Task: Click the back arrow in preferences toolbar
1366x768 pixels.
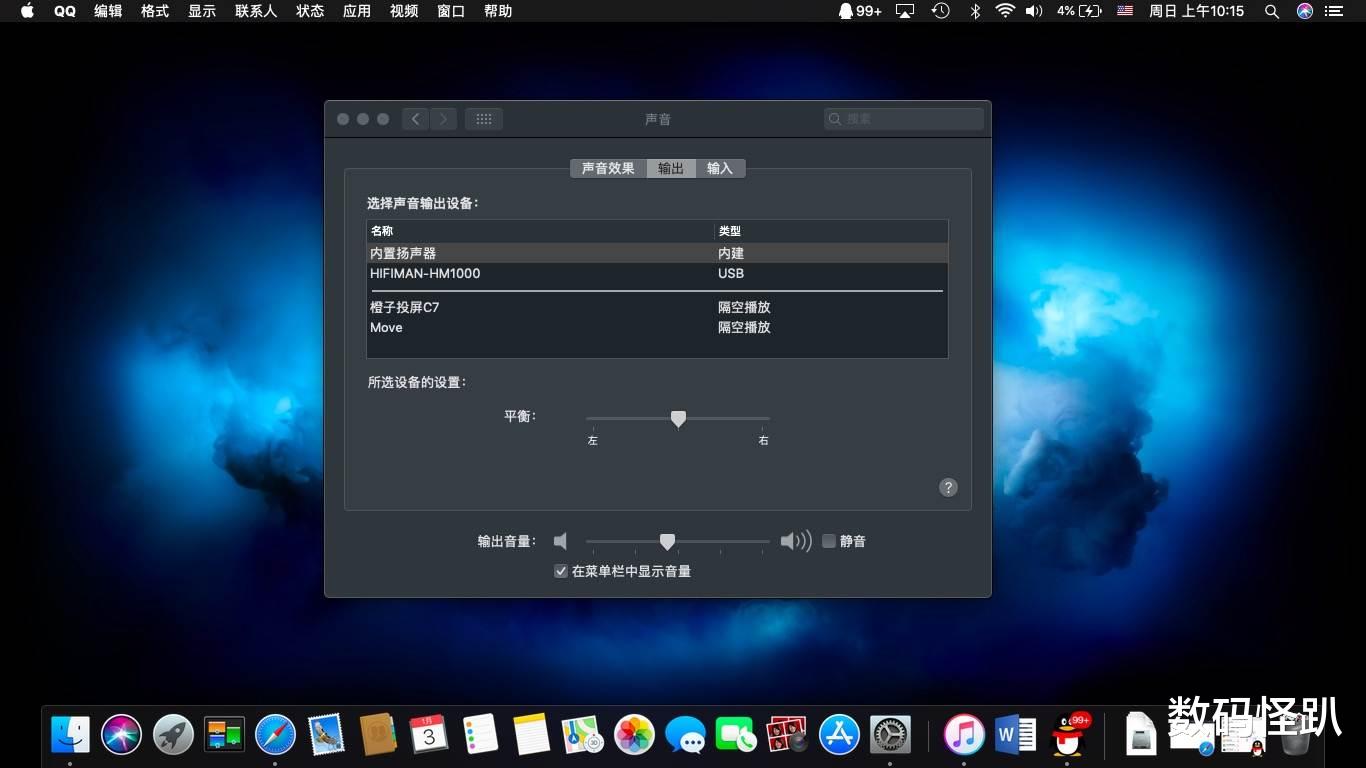Action: click(415, 119)
